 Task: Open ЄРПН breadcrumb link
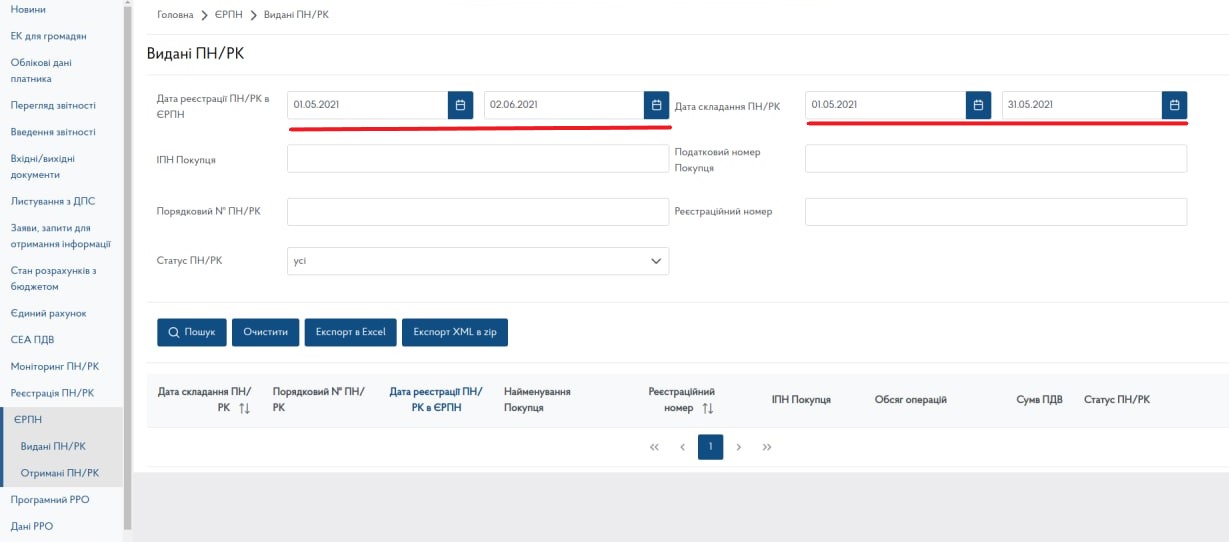tap(227, 15)
